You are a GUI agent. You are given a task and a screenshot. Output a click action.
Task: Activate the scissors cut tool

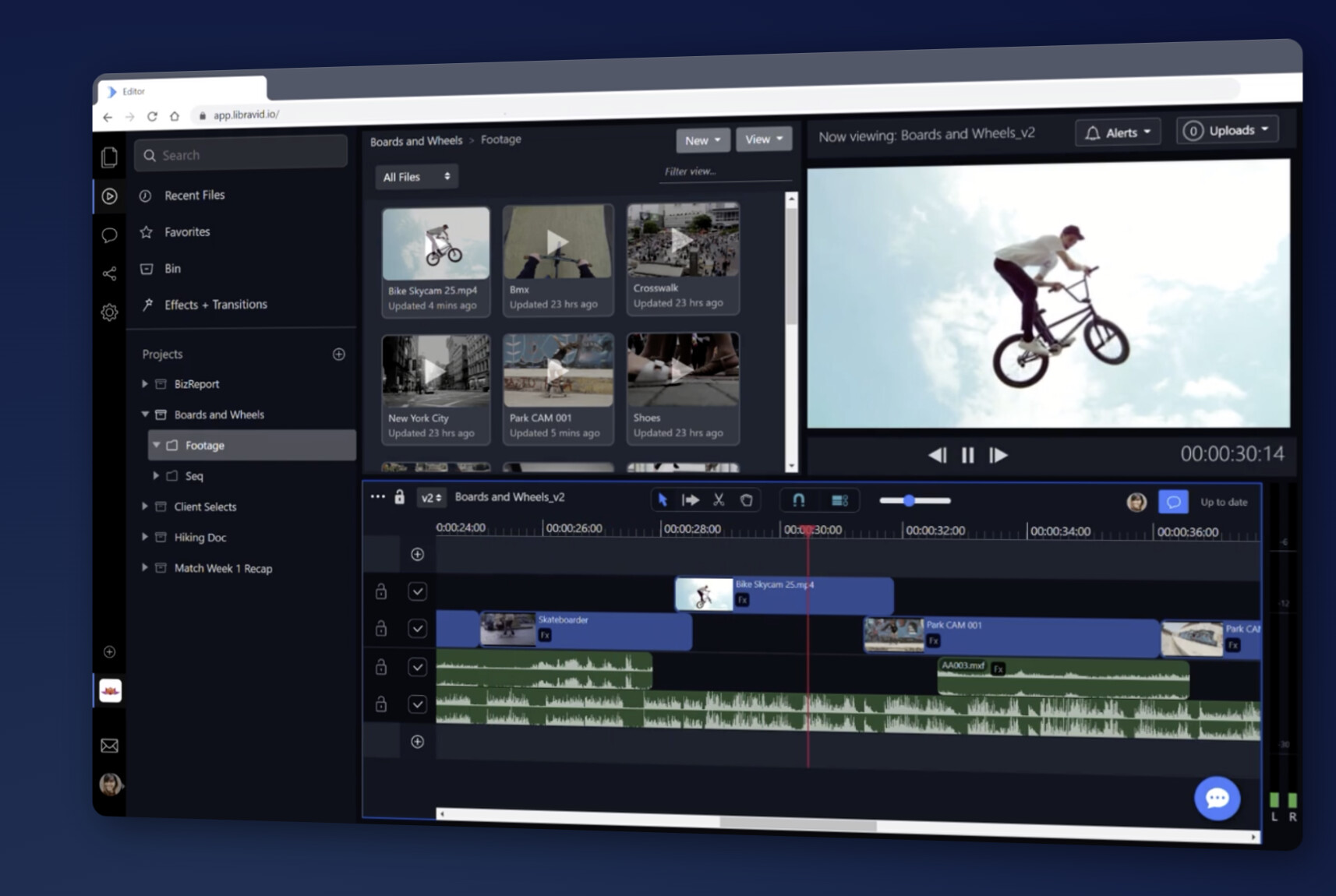[719, 499]
